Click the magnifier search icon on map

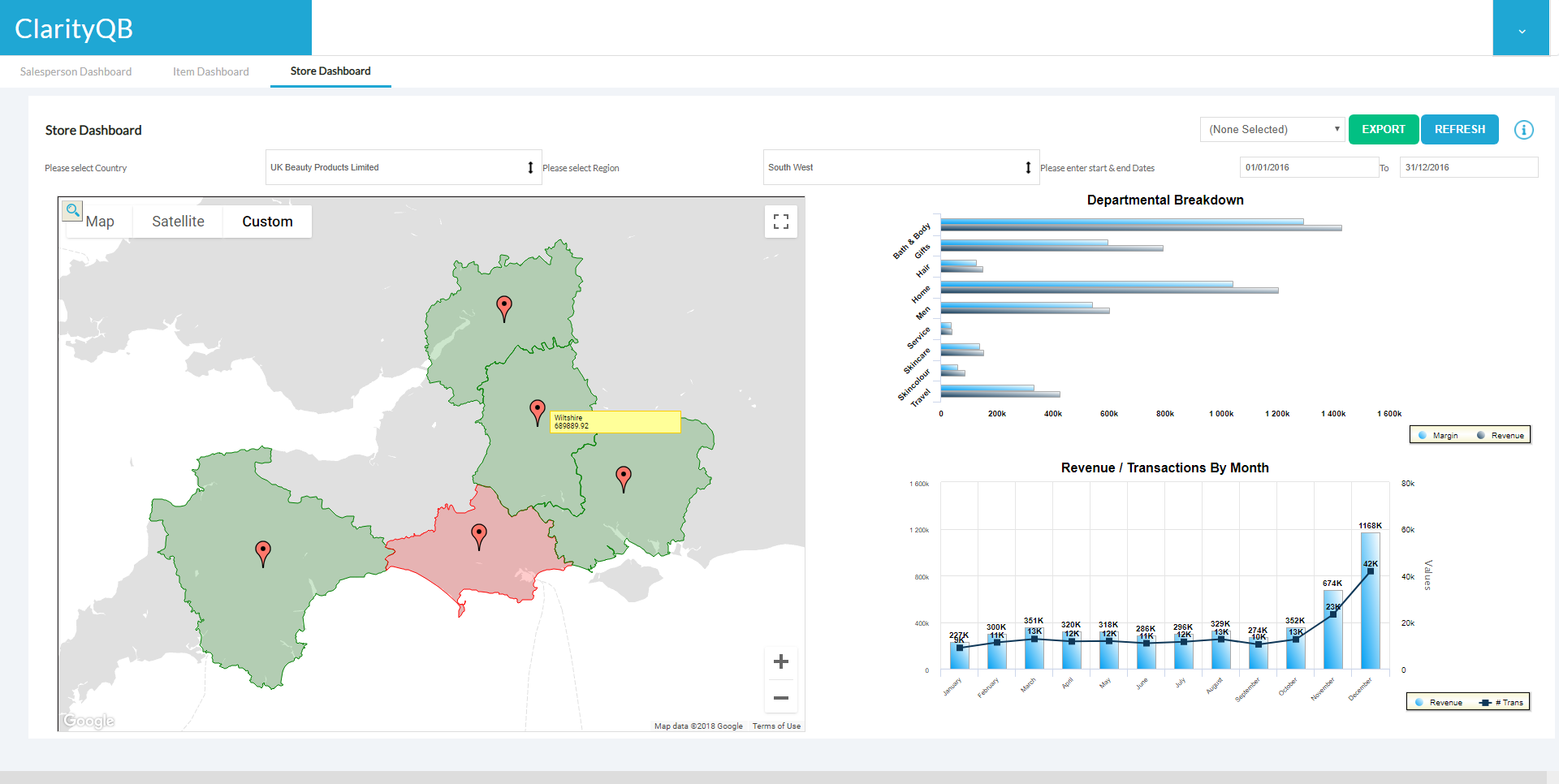[73, 211]
